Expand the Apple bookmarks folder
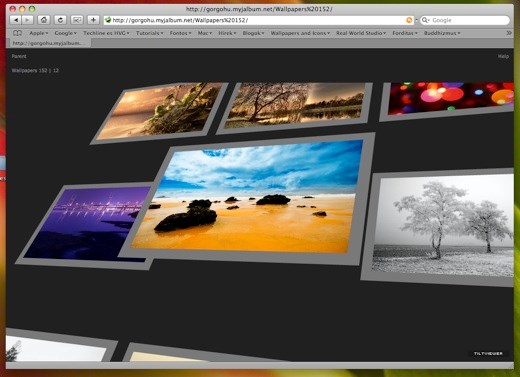 39,33
